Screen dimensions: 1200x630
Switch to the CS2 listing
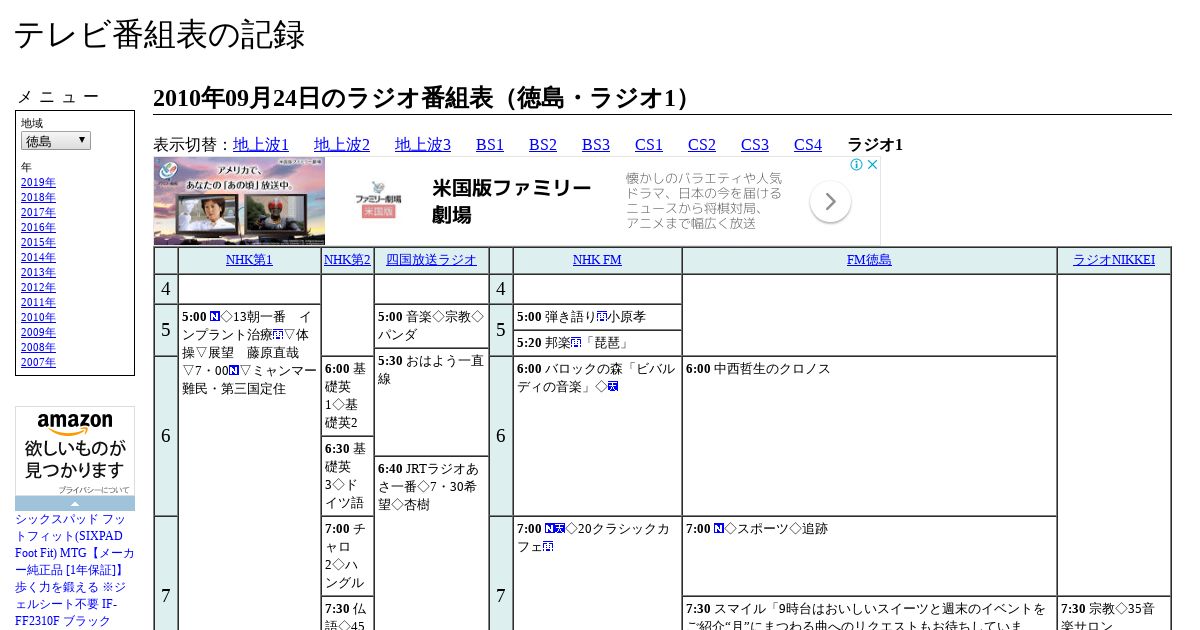(x=702, y=144)
